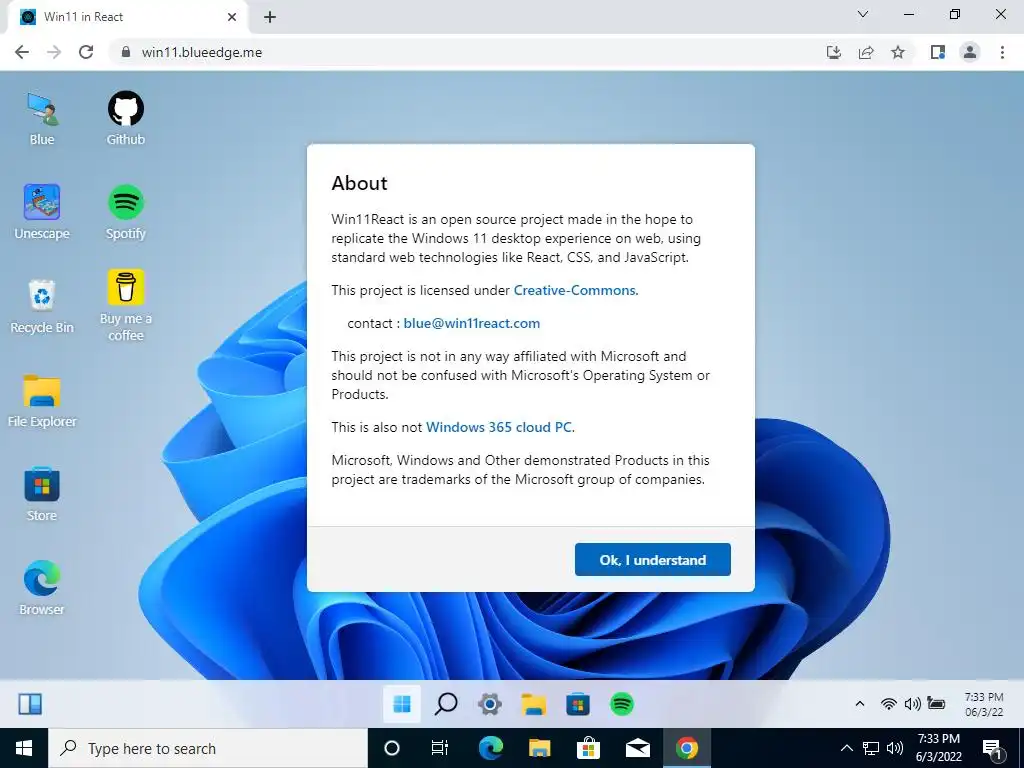
Task: Go back in Chrome
Action: [22, 52]
